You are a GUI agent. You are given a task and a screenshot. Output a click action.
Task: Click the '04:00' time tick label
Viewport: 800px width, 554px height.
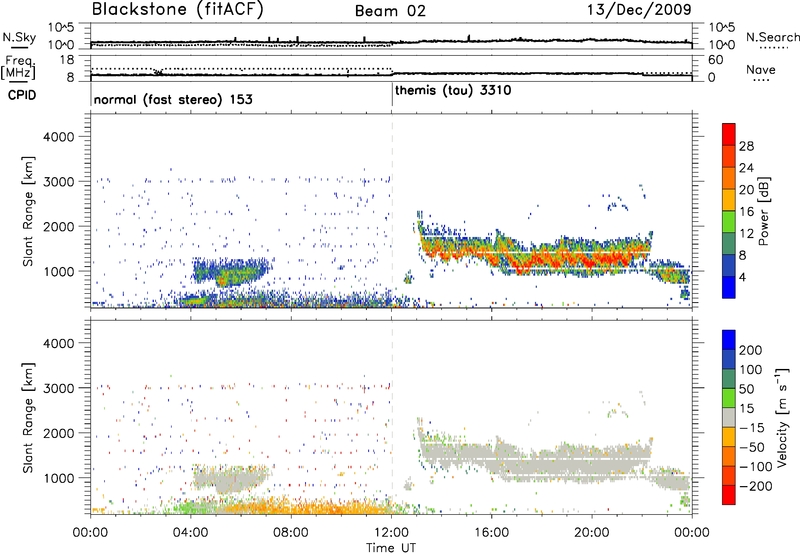point(190,533)
